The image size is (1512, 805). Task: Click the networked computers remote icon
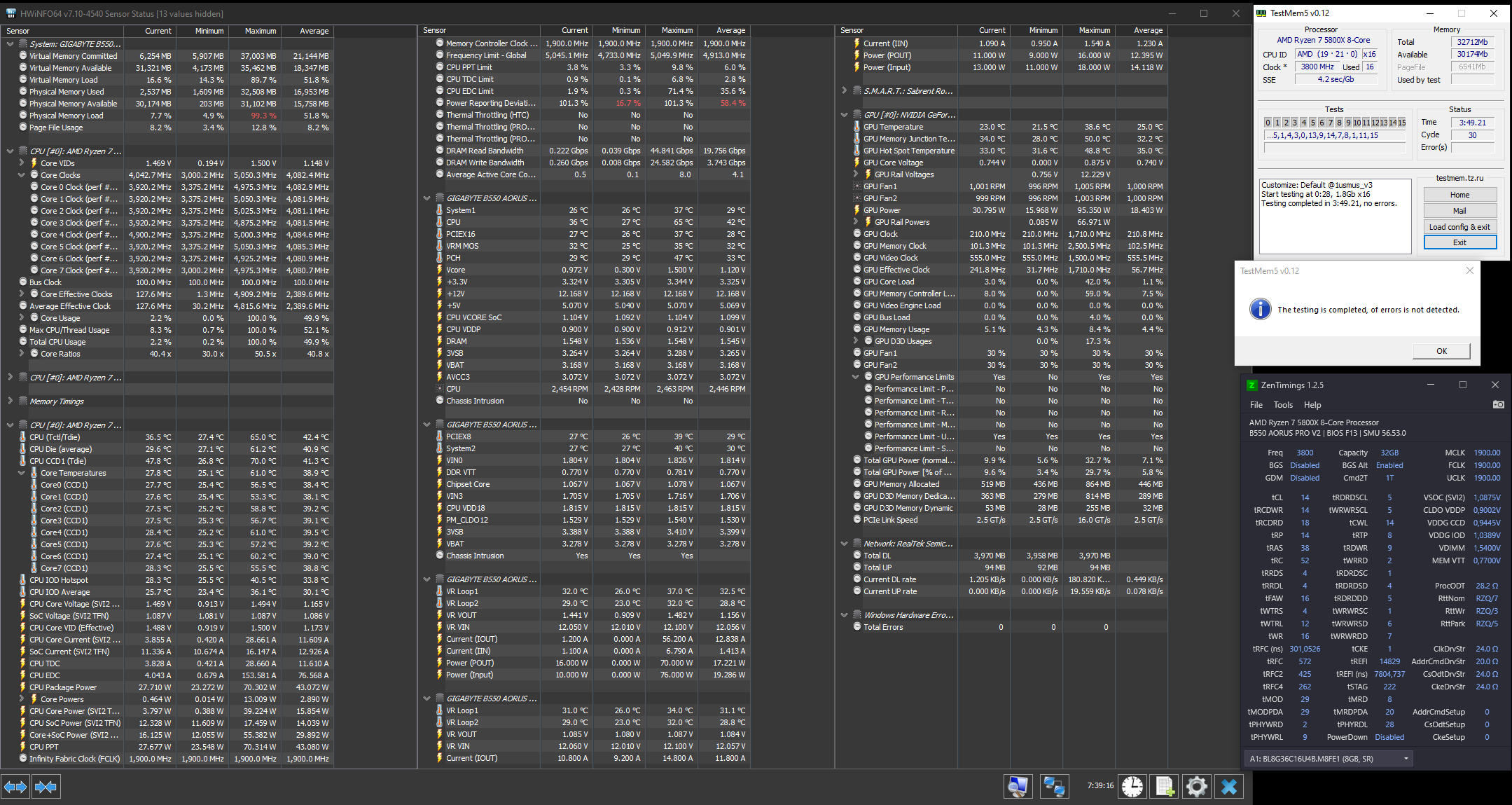click(1053, 787)
